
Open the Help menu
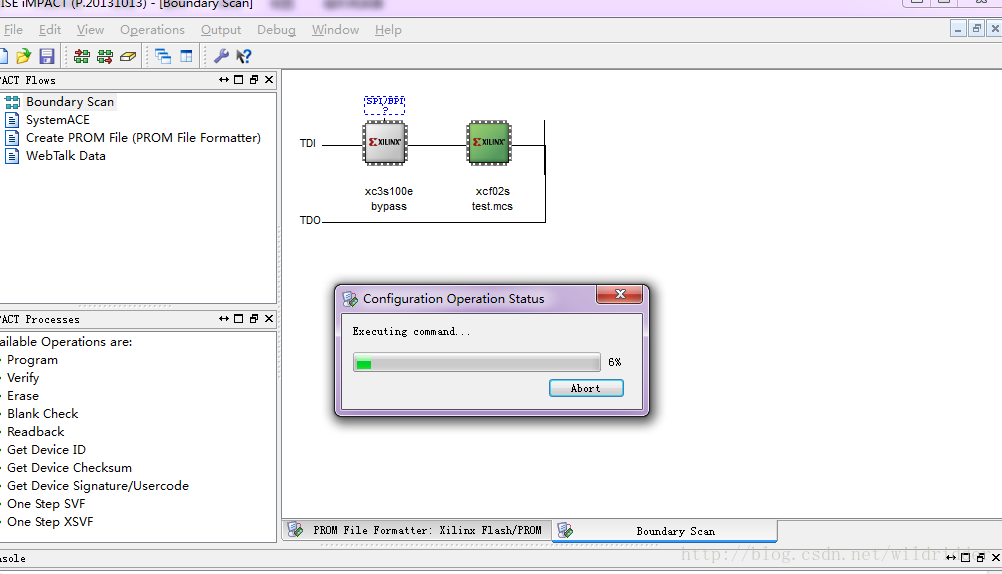(x=388, y=30)
